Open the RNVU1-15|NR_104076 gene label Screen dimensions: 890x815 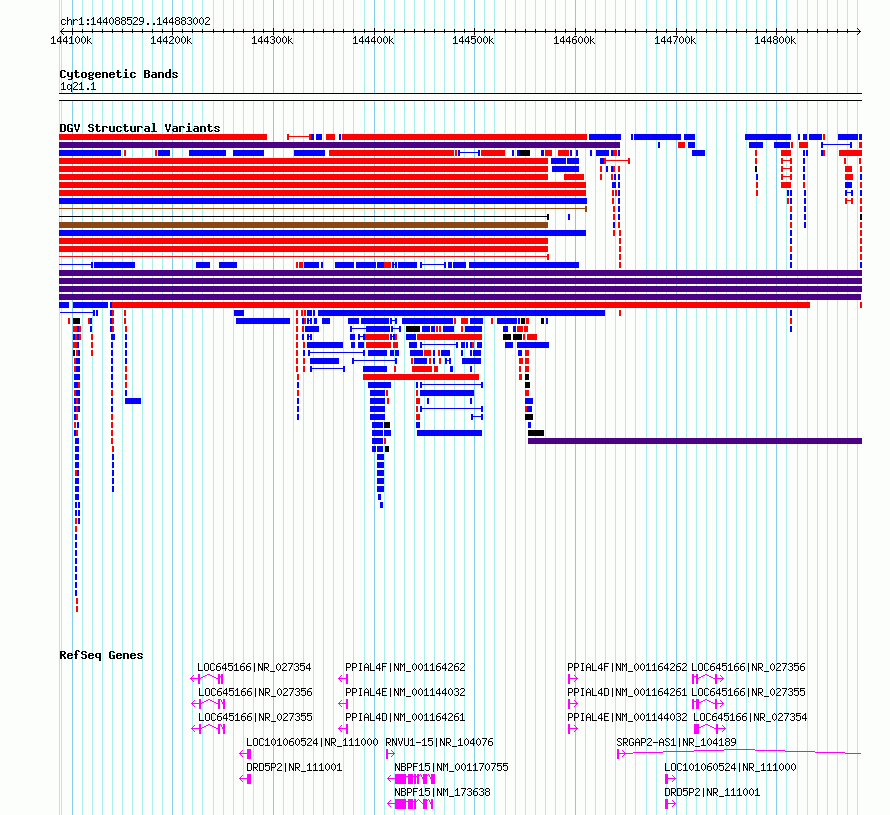pos(439,742)
